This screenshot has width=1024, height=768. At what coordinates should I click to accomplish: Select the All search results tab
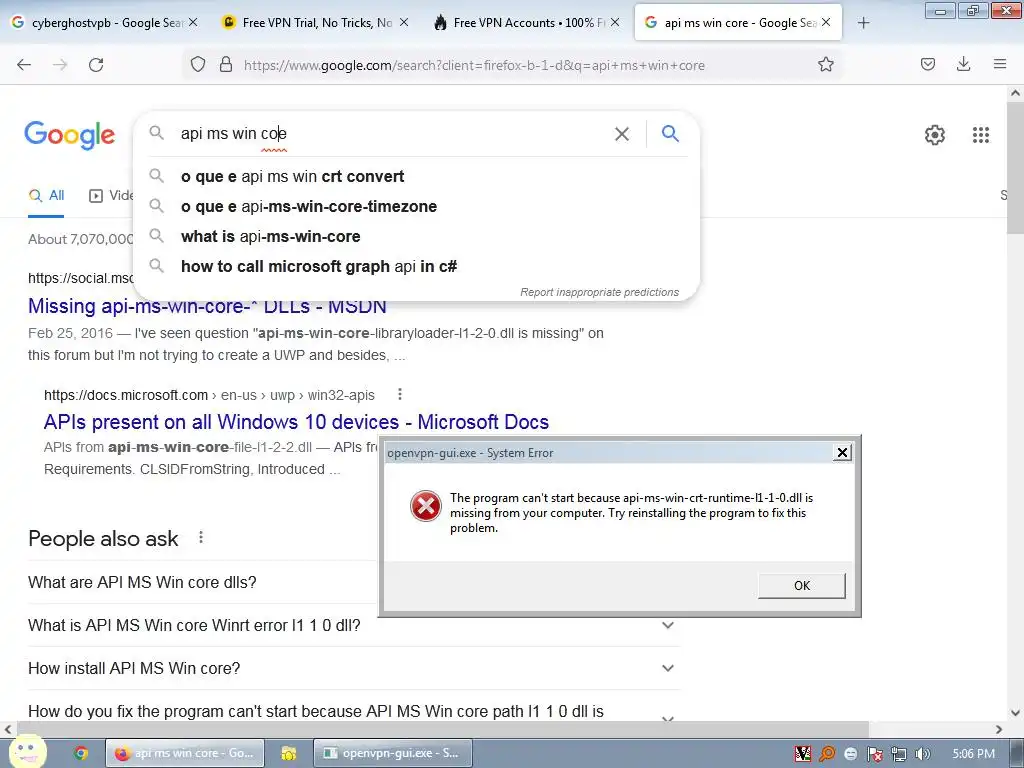pos(46,195)
